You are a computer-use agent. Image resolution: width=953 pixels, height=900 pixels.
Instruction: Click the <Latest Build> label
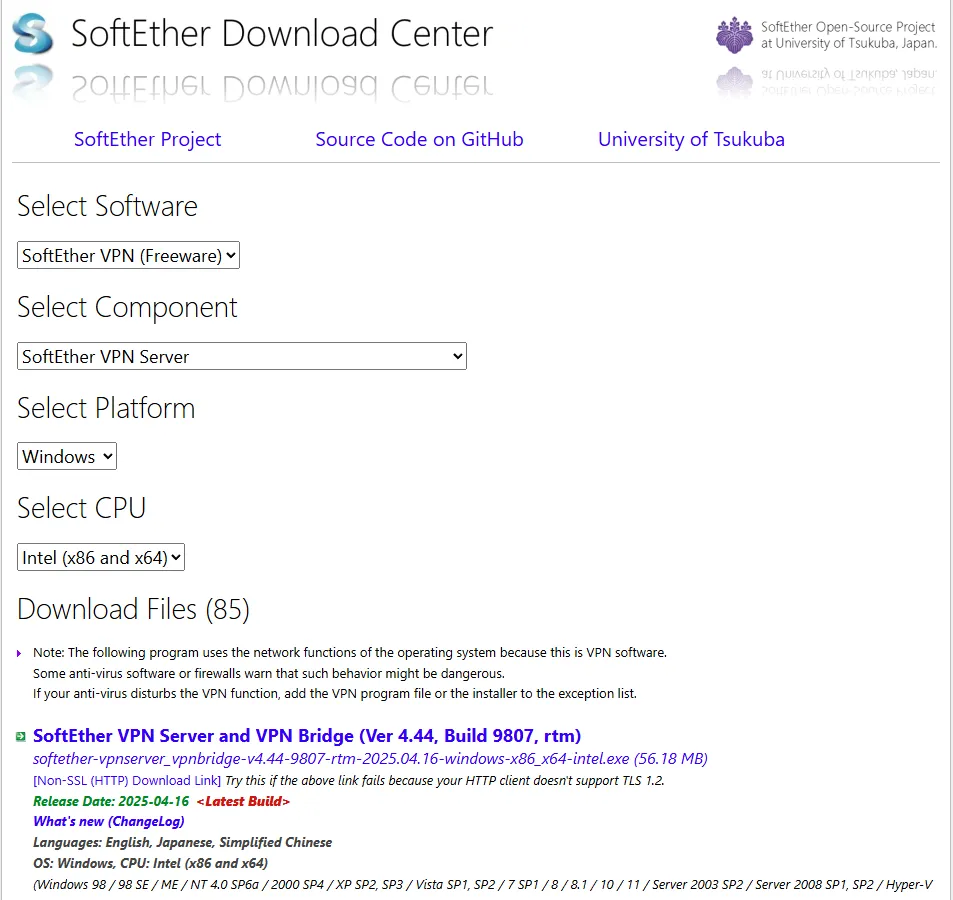click(243, 802)
